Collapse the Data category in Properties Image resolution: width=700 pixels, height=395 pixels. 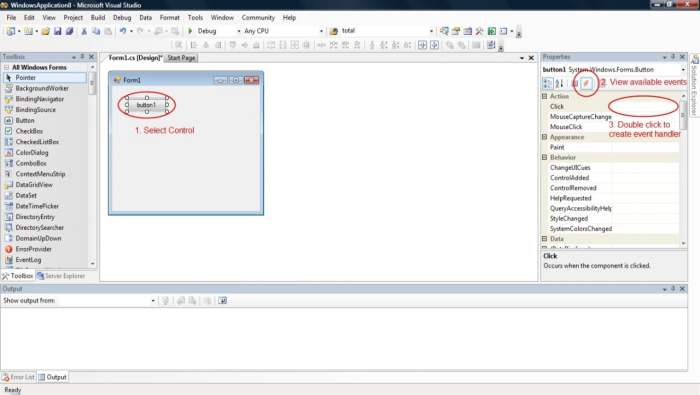[544, 239]
